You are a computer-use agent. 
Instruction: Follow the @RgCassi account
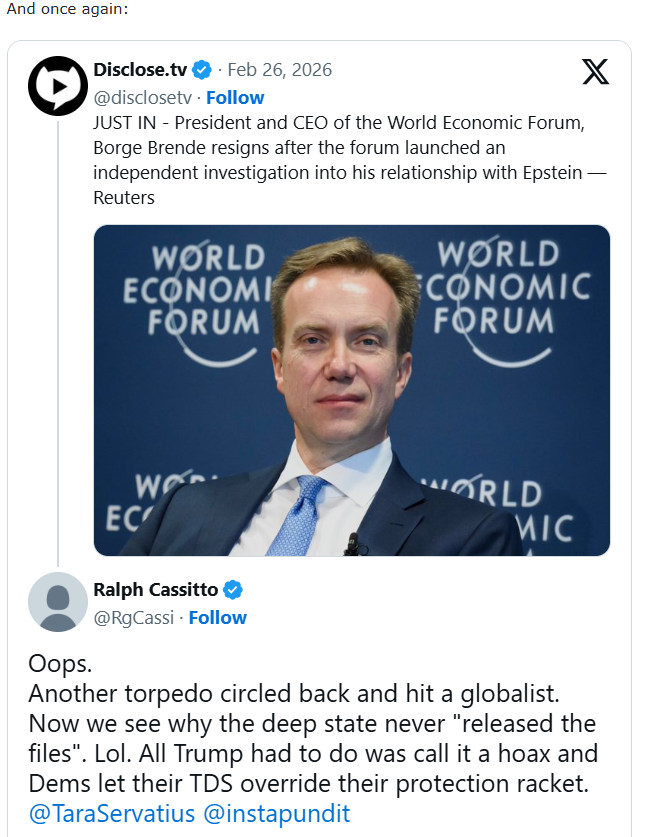coord(217,617)
